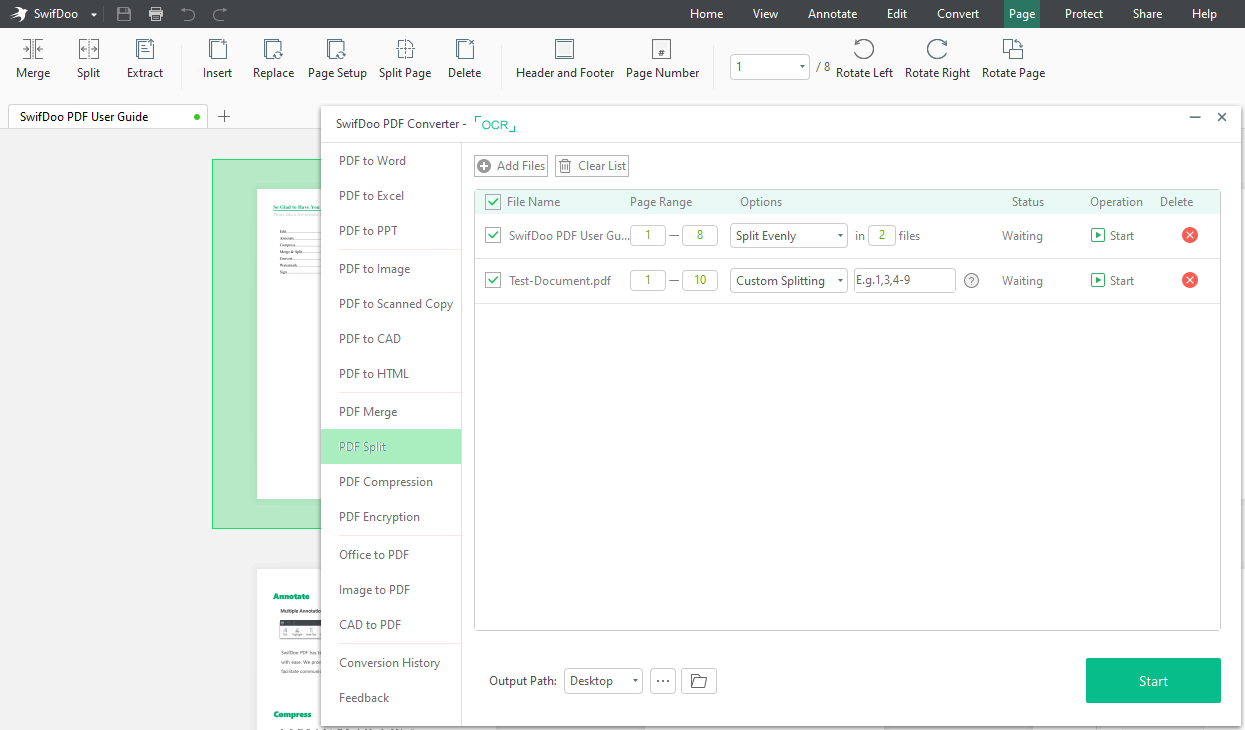1245x730 pixels.
Task: Switch to the Convert tab
Action: (958, 14)
